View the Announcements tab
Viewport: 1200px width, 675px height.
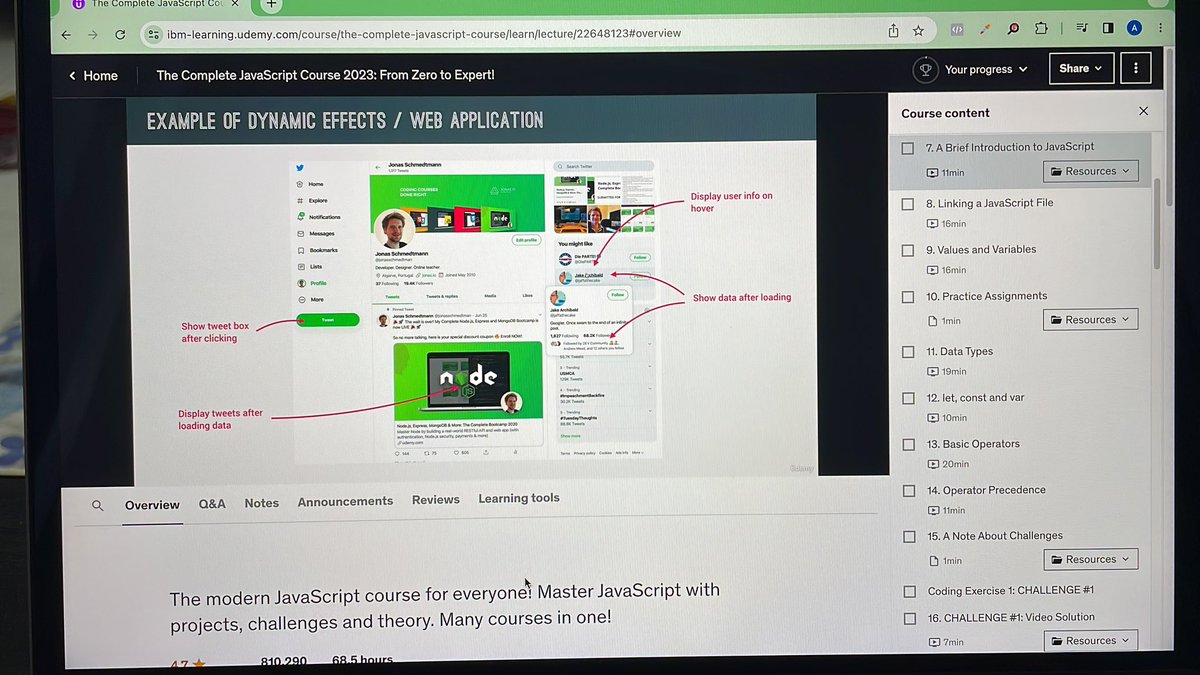(345, 501)
